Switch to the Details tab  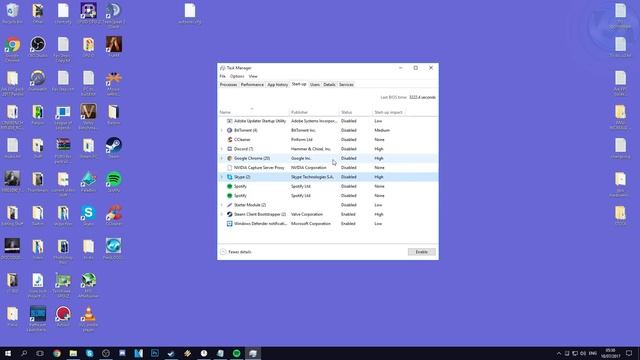coord(329,84)
